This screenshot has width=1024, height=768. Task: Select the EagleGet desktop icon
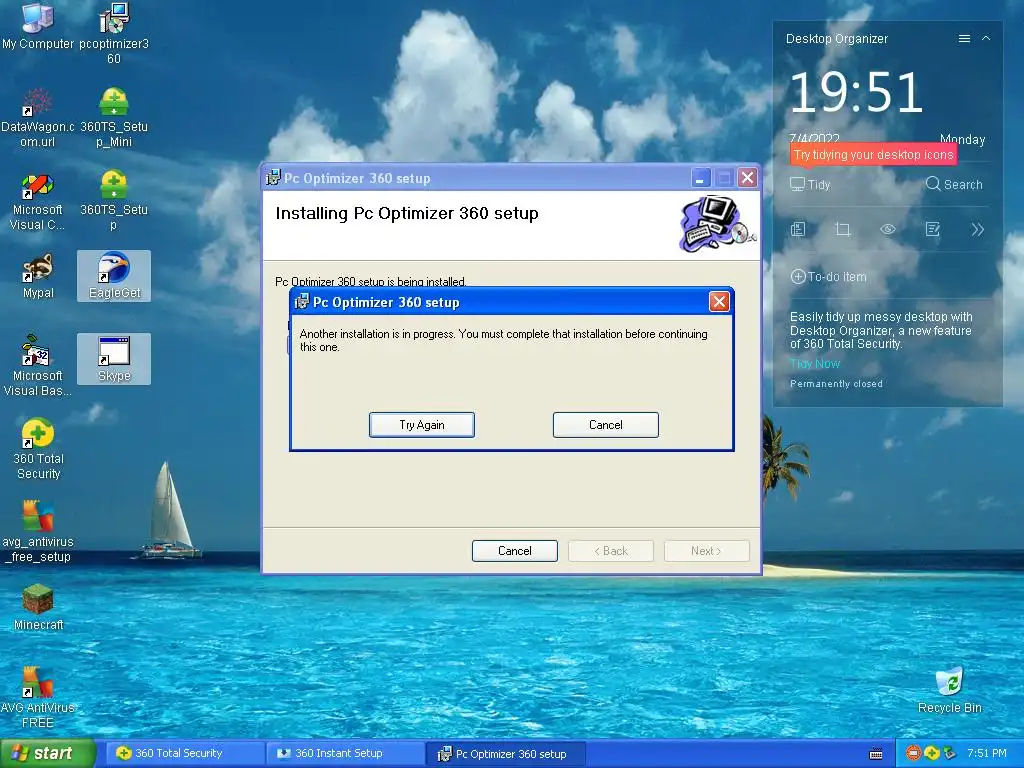point(114,276)
